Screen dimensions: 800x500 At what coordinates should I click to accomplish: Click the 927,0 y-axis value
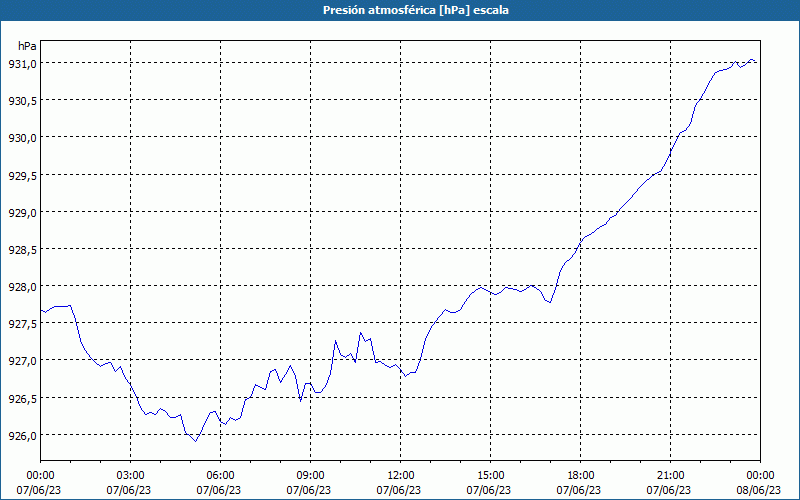(x=22, y=361)
